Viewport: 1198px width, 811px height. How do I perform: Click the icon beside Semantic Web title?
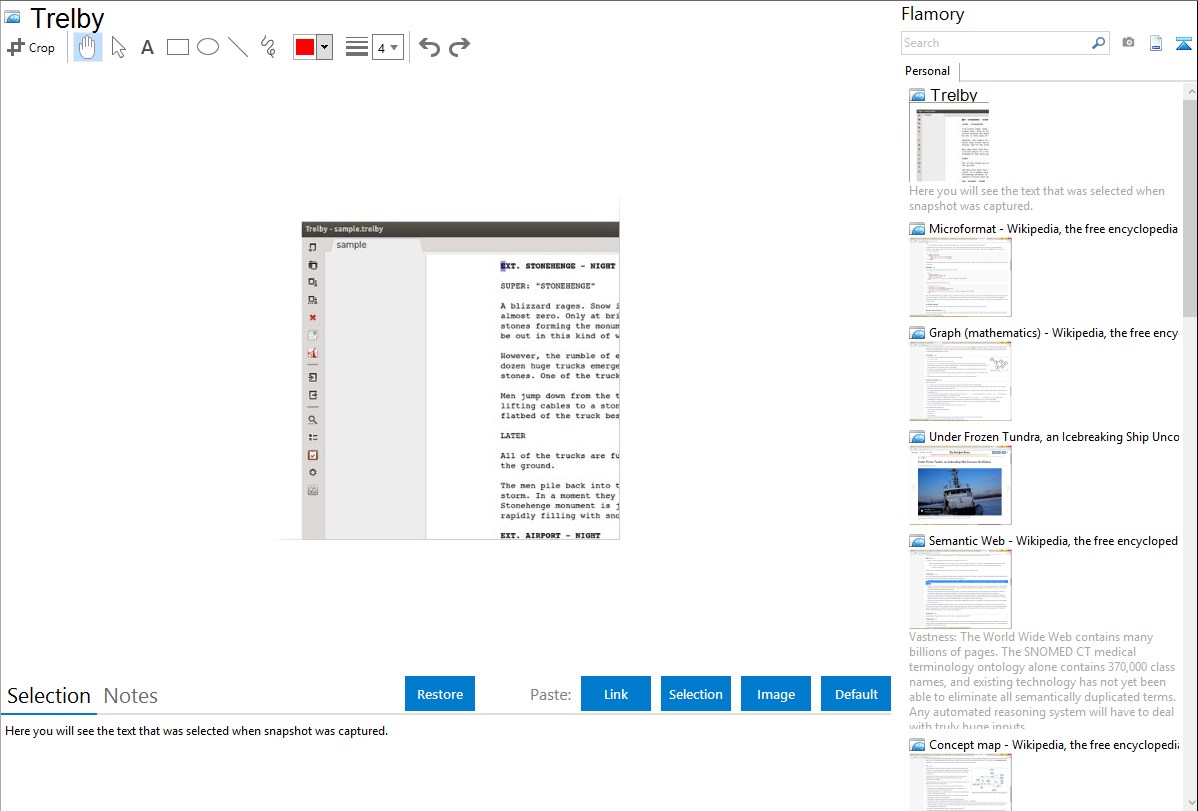pos(917,541)
